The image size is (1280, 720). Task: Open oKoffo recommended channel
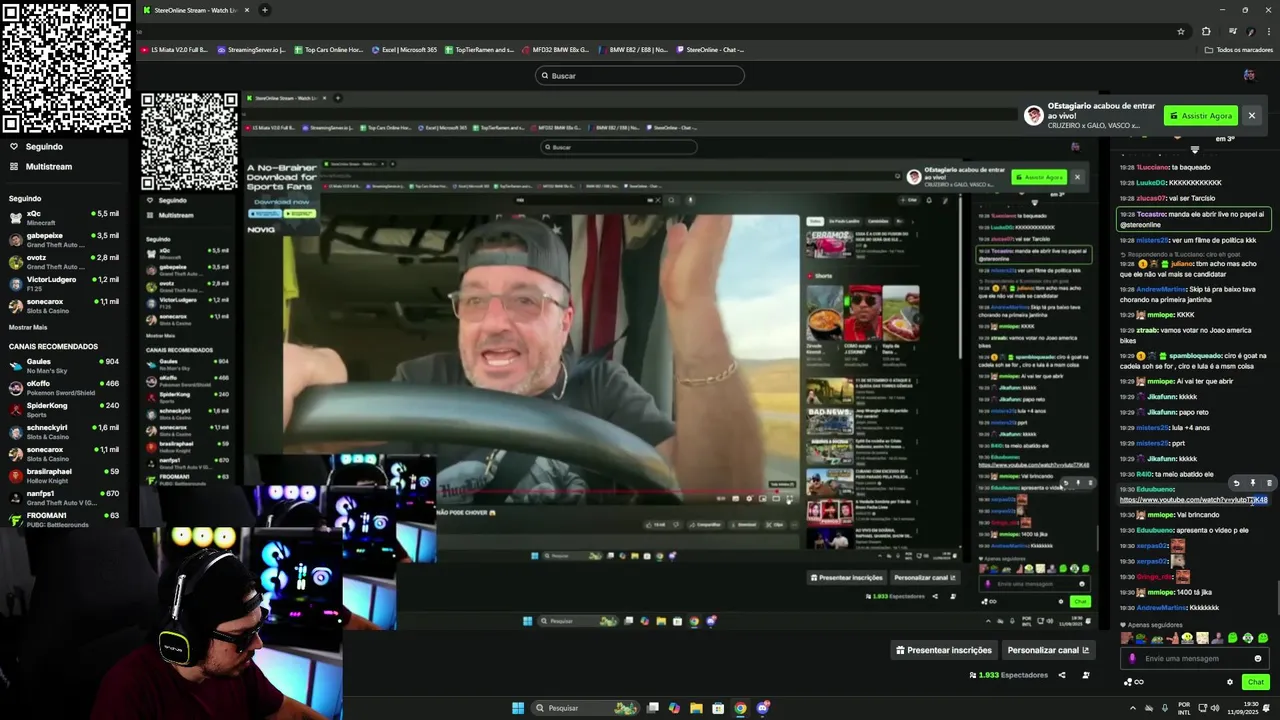pyautogui.click(x=64, y=387)
